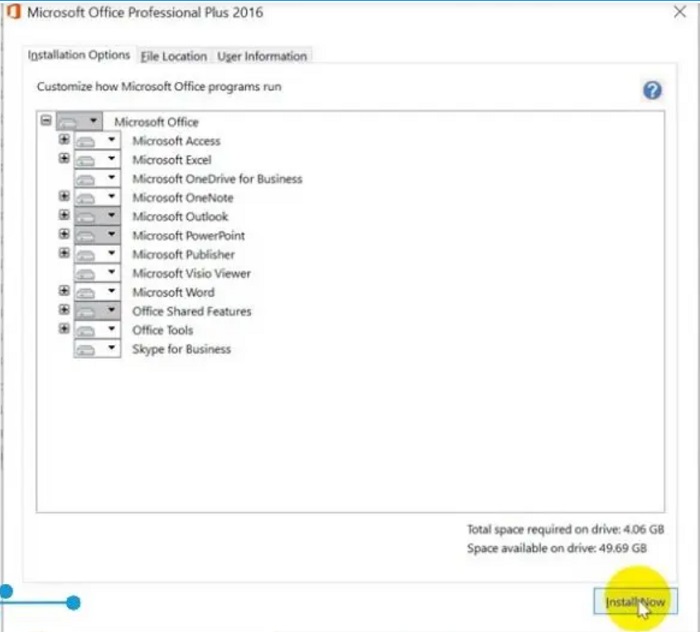Expand the Microsoft Access node
Viewport: 700px width, 632px height.
point(64,140)
